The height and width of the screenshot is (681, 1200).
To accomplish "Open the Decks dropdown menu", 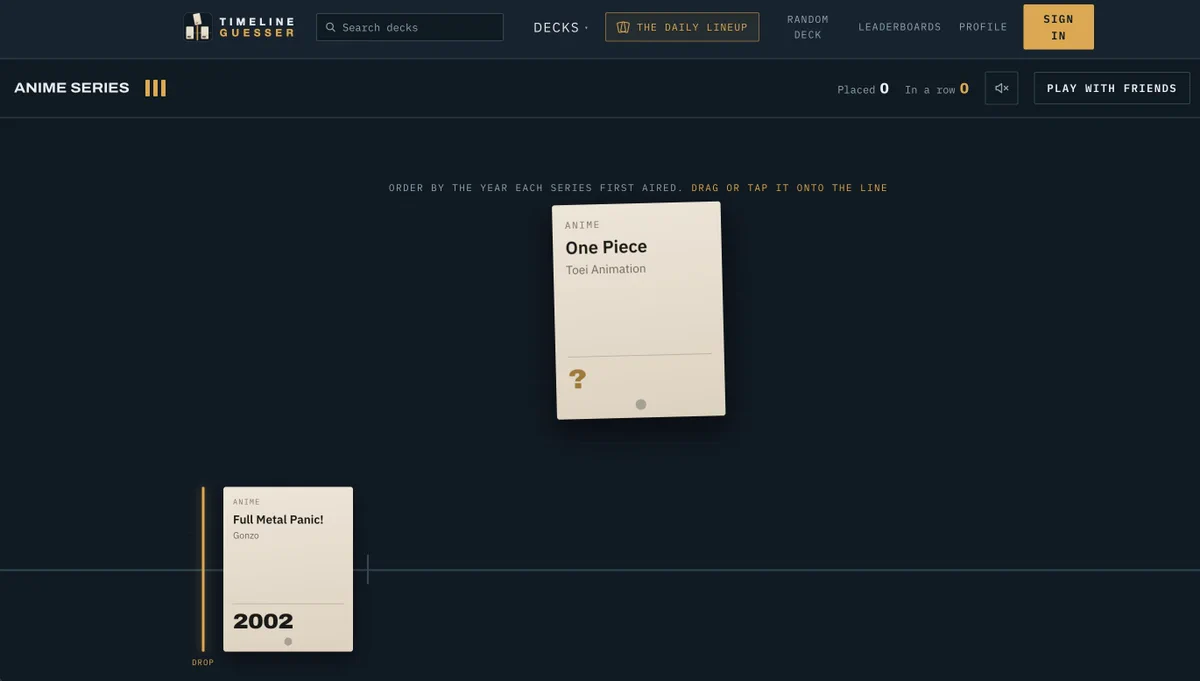I will tap(561, 27).
